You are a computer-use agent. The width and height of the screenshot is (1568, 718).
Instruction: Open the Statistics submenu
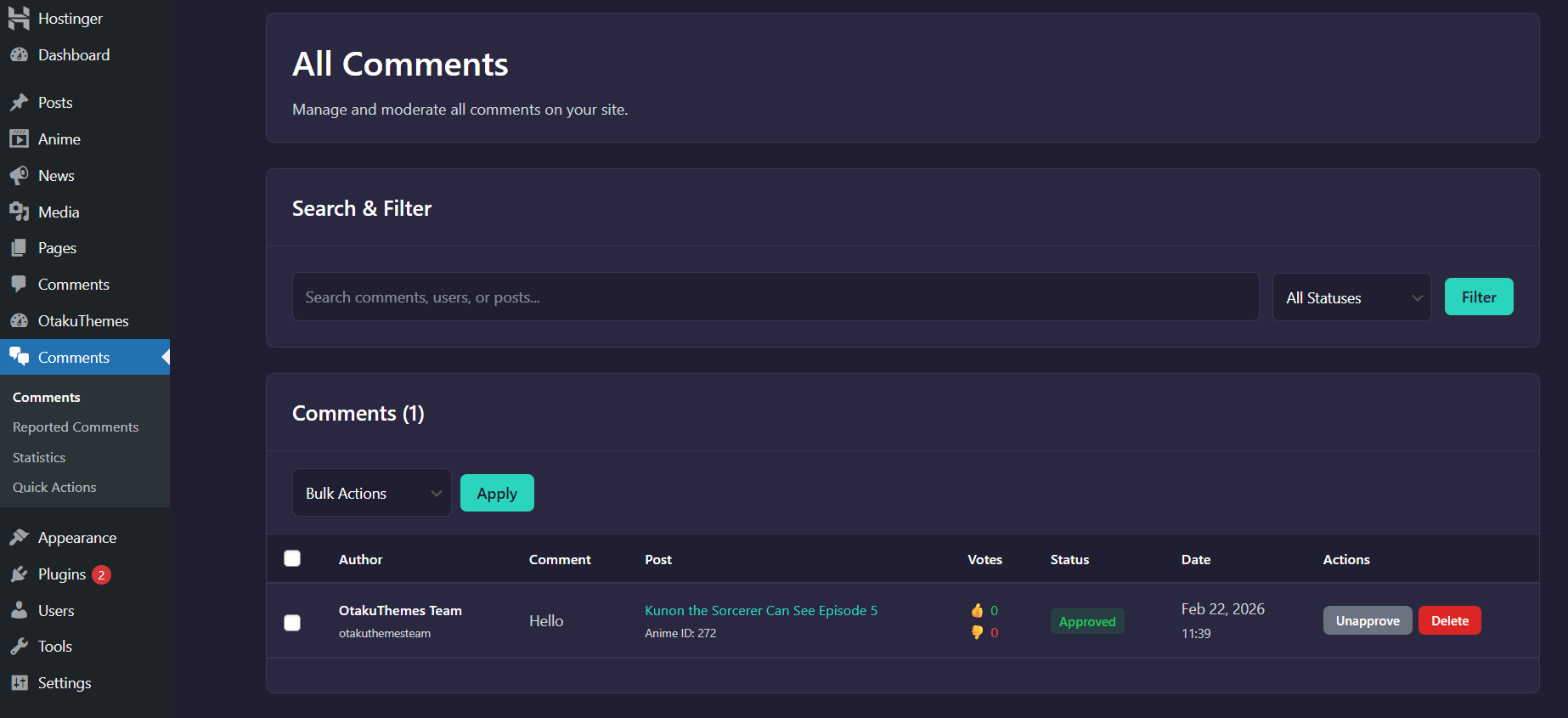pos(39,457)
